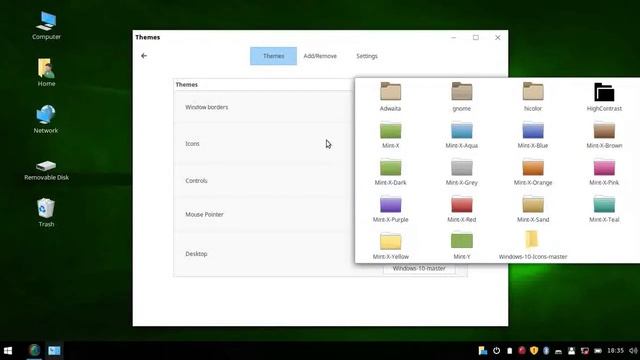
Task: Open the Removable Disk desktop icon
Action: (46, 170)
